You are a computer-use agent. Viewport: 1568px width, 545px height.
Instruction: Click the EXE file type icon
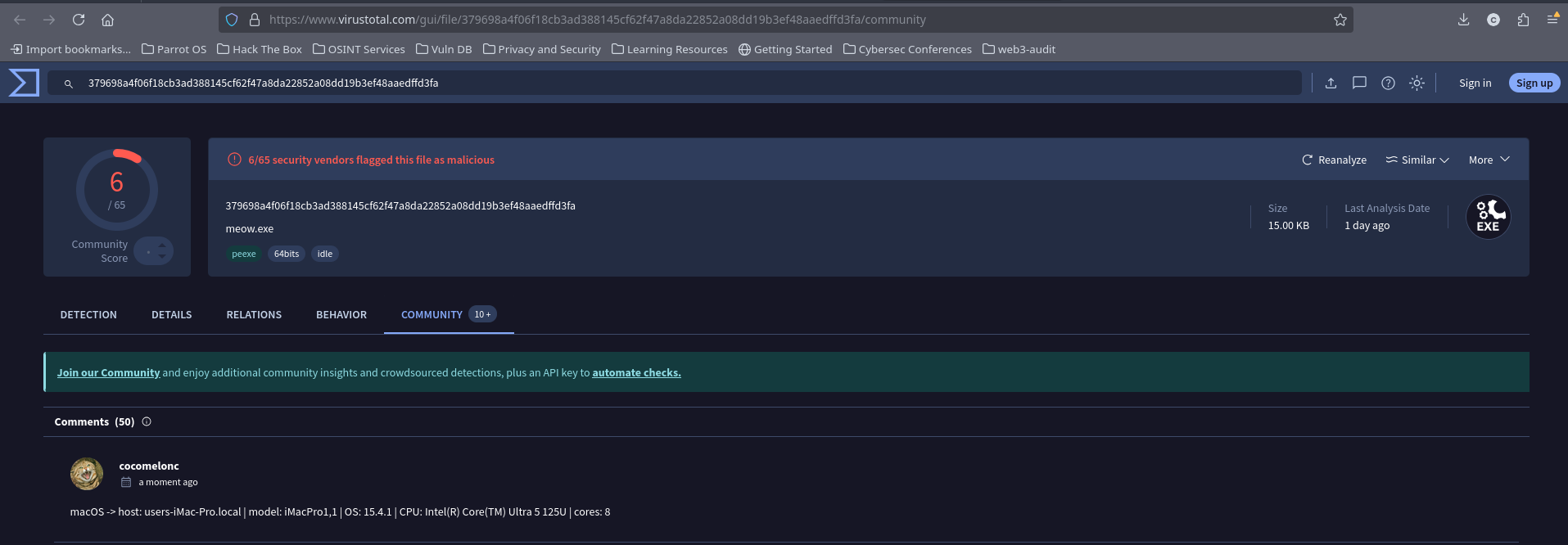tap(1488, 217)
